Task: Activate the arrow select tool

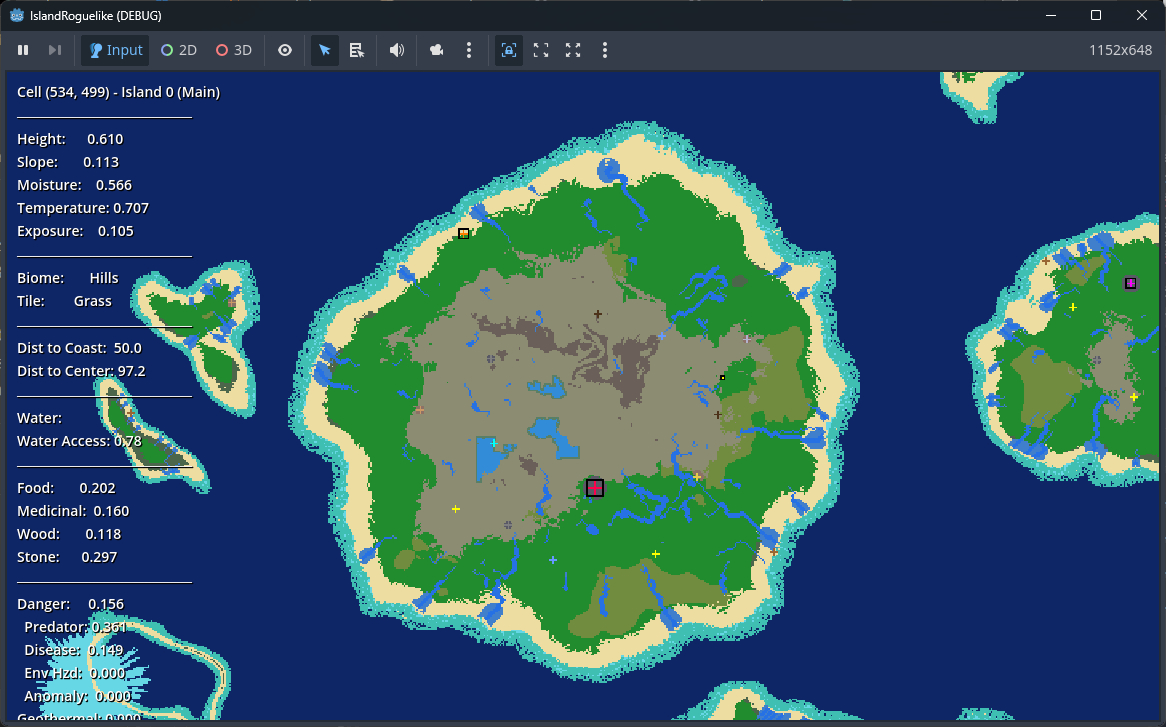Action: pos(325,50)
